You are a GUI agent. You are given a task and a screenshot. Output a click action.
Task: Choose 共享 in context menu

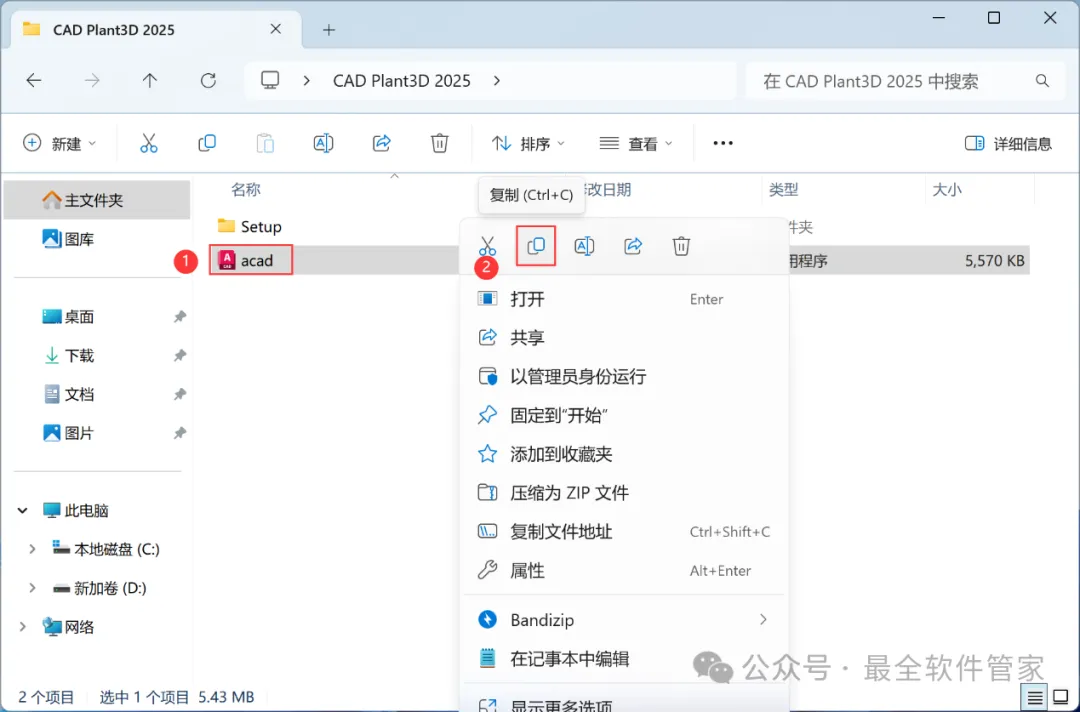(624, 337)
